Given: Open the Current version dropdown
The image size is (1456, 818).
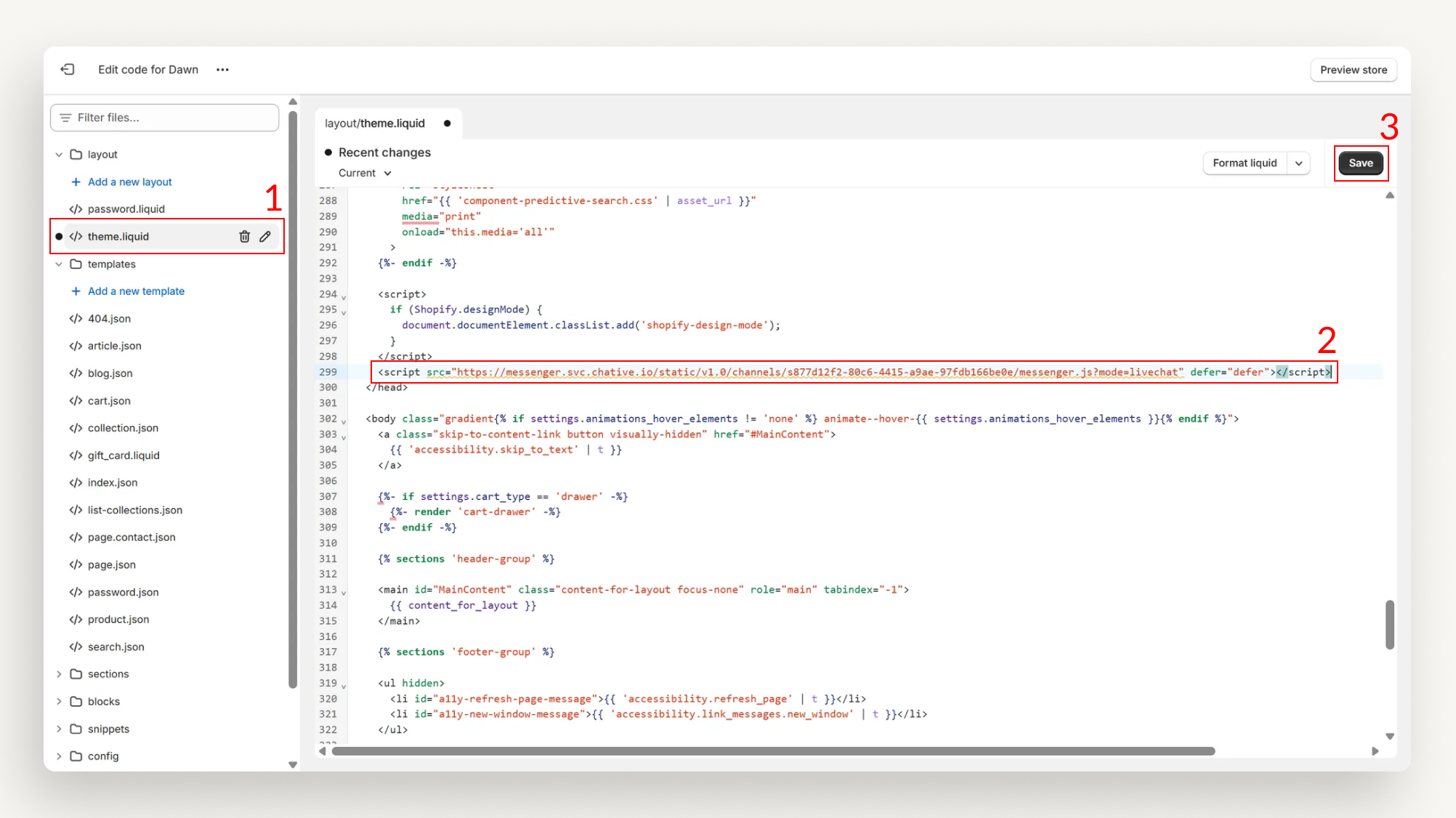Looking at the screenshot, I should coord(363,173).
